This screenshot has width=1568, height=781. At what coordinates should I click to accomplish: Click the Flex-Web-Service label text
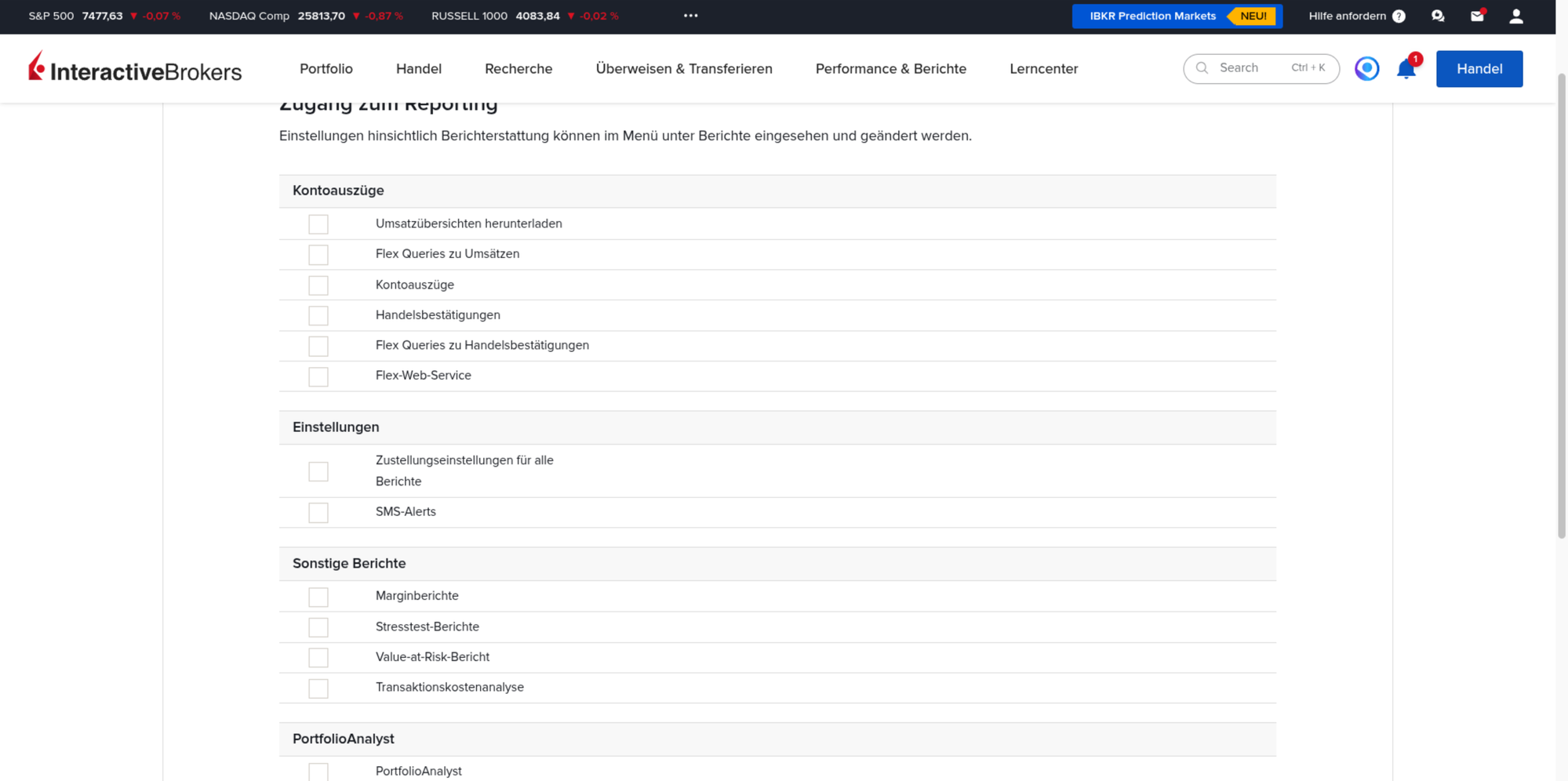pos(424,376)
